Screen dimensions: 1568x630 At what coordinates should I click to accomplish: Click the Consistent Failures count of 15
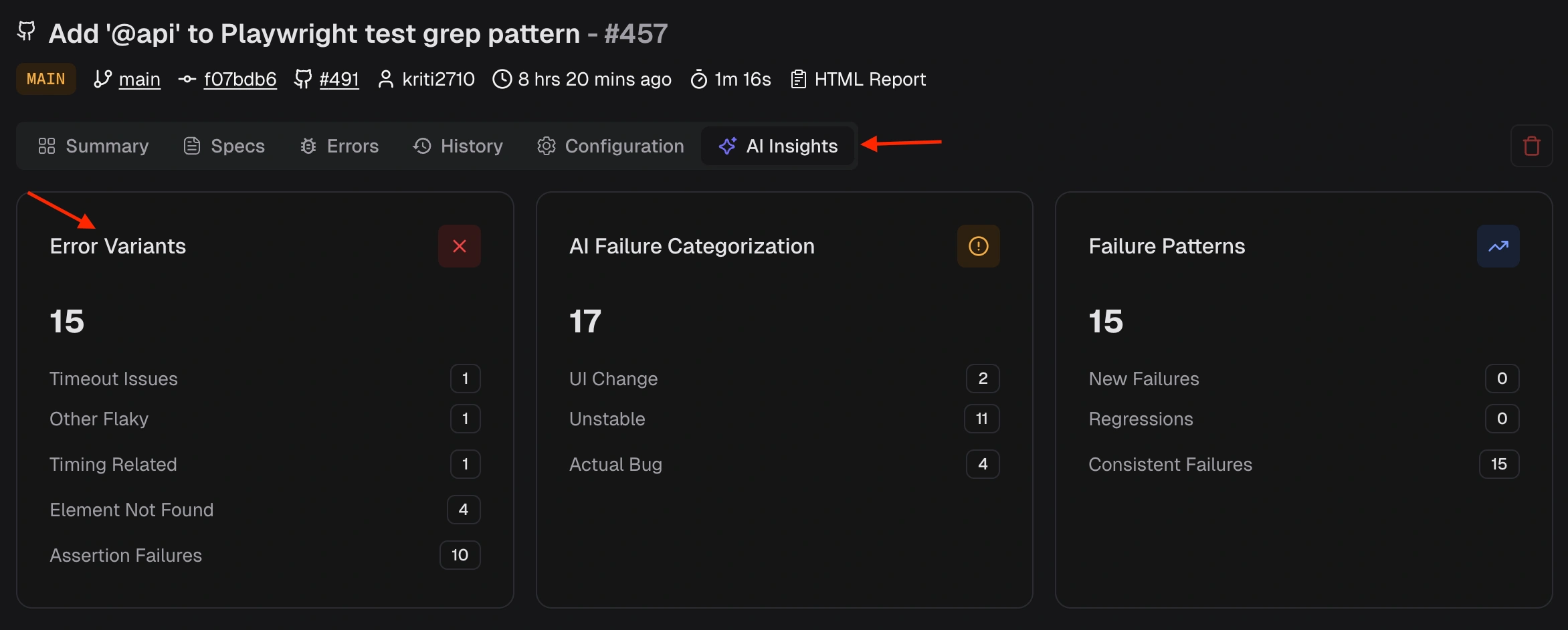[x=1498, y=464]
